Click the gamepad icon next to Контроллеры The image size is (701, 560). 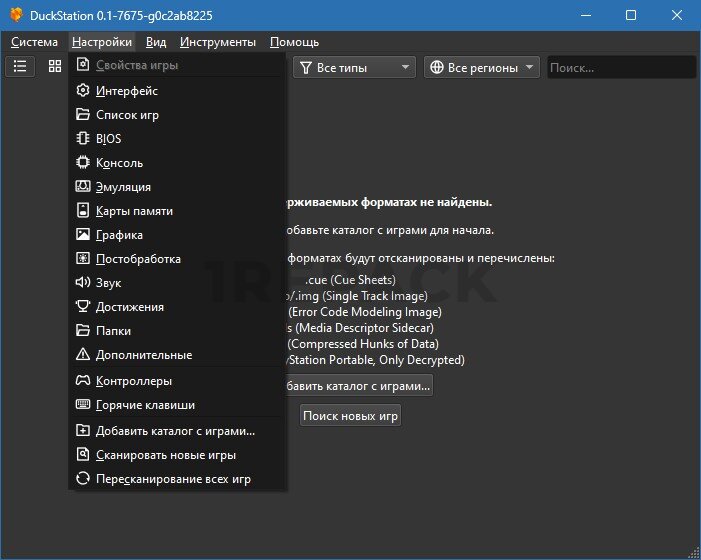tap(83, 381)
